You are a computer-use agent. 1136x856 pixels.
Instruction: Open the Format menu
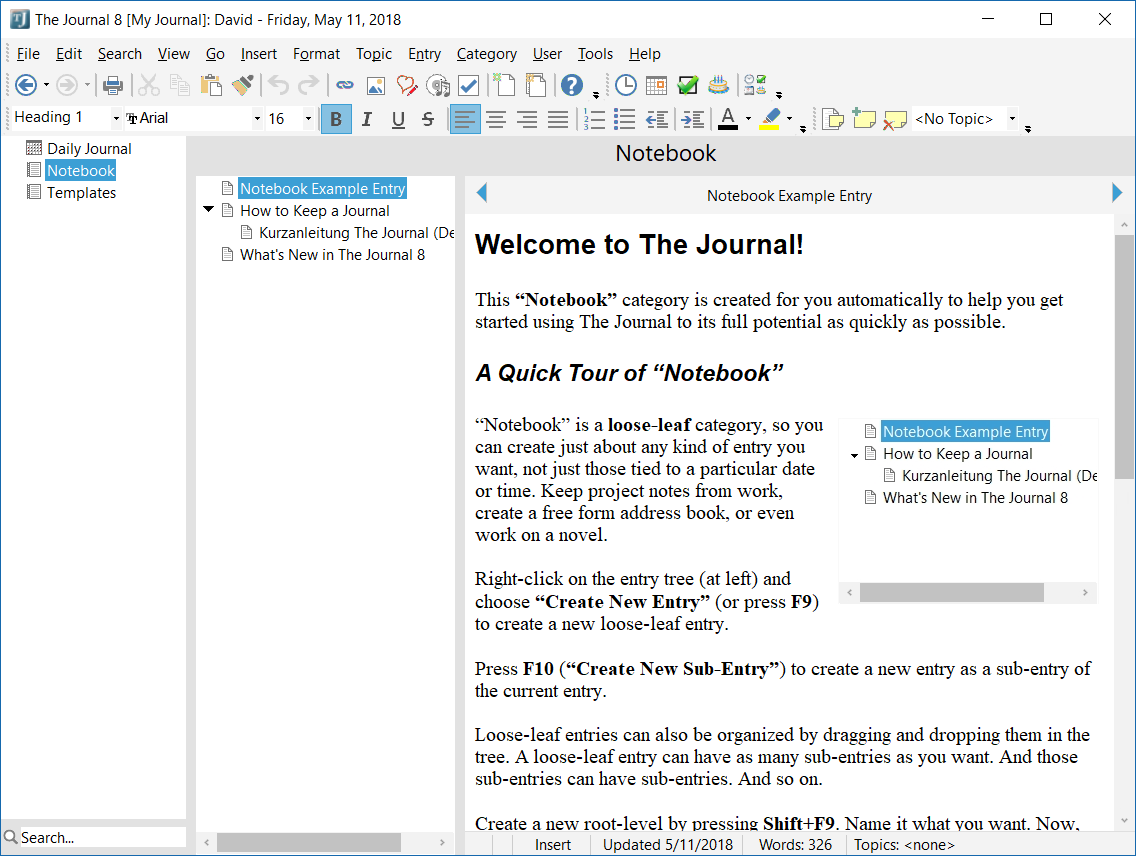click(x=316, y=54)
